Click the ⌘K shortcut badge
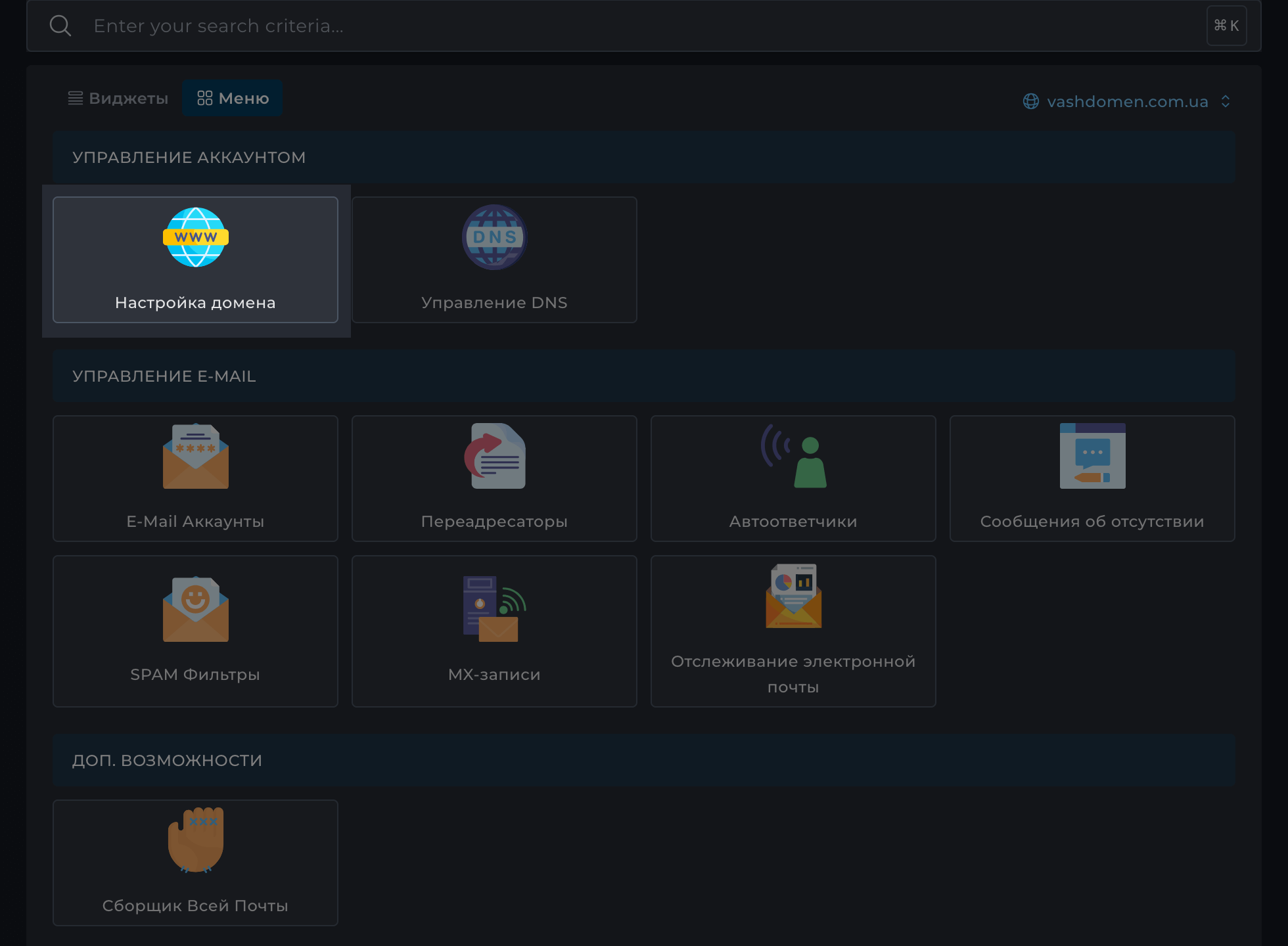Image resolution: width=1288 pixels, height=946 pixels. point(1226,26)
